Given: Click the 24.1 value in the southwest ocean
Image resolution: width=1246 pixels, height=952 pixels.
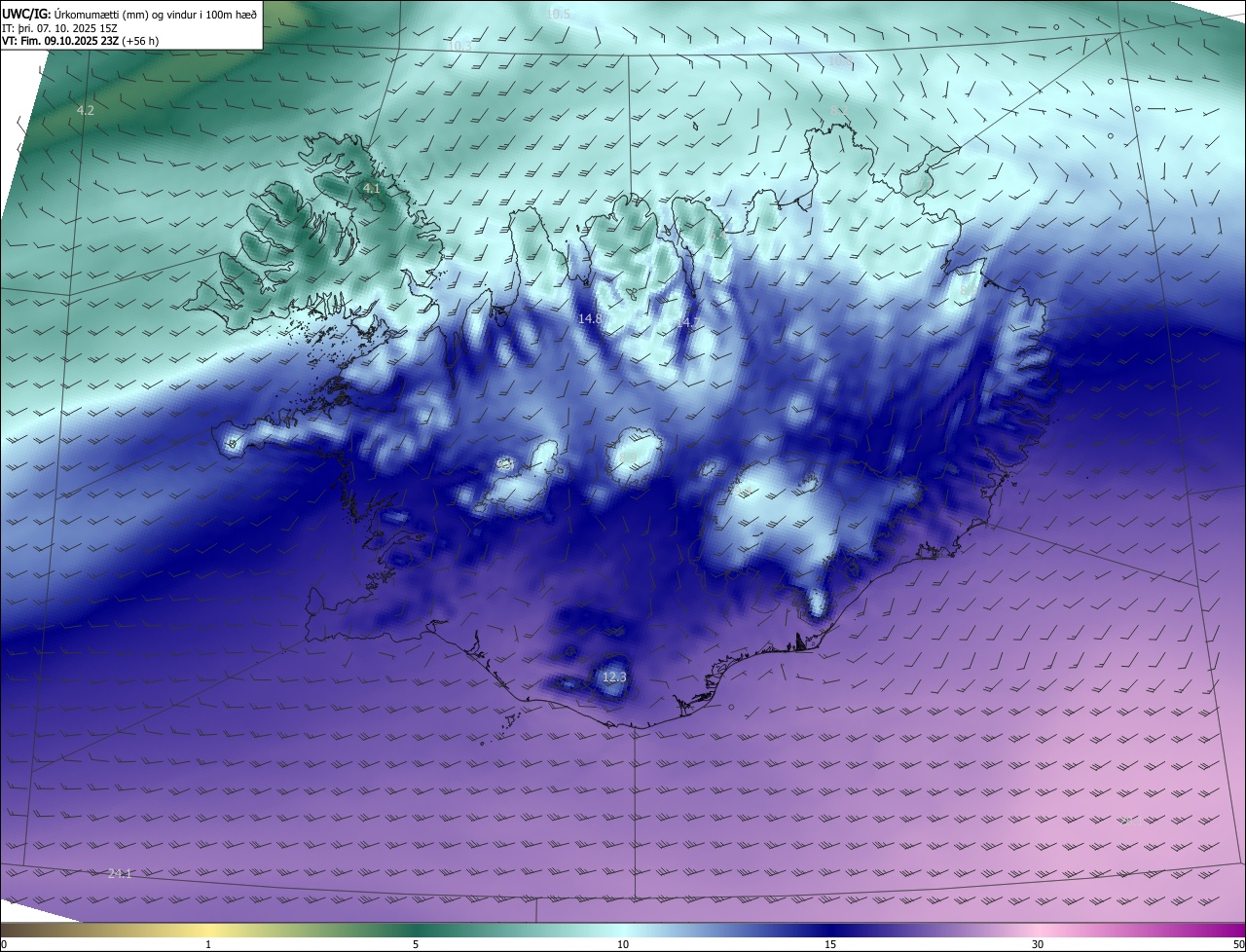Looking at the screenshot, I should (120, 873).
